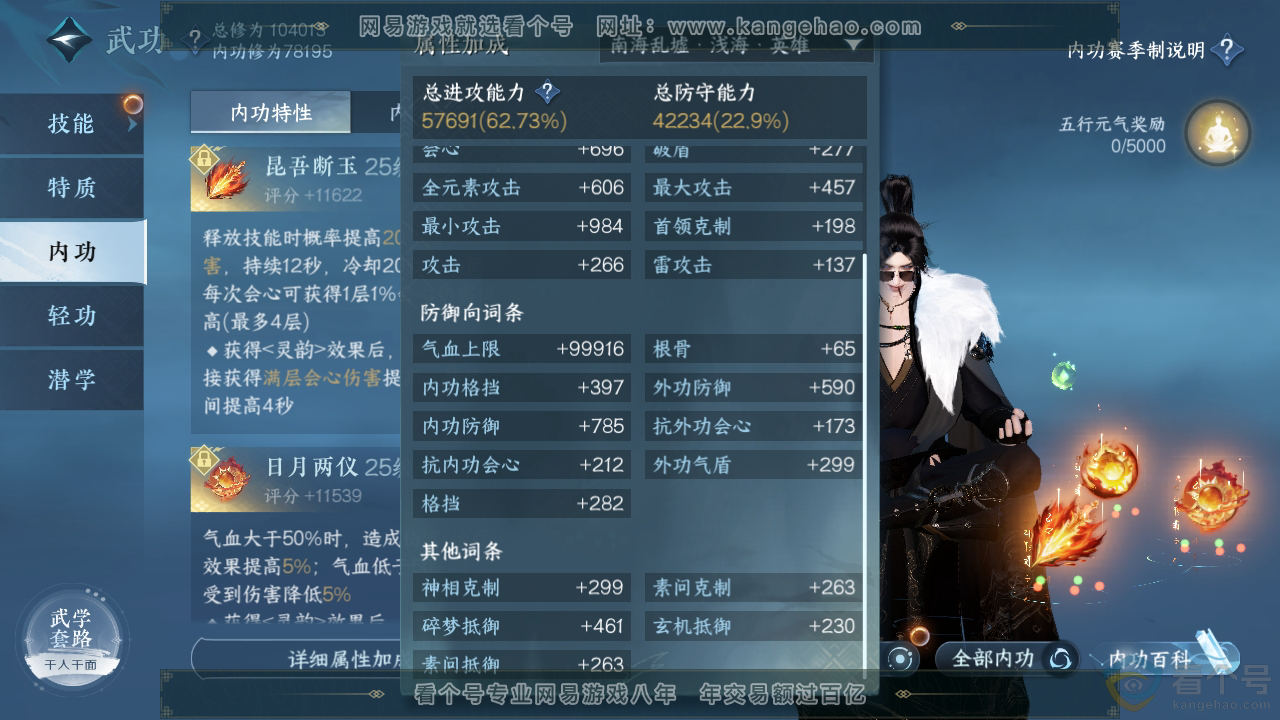Click the small circle target icon
The width and height of the screenshot is (1280, 720).
tap(901, 659)
